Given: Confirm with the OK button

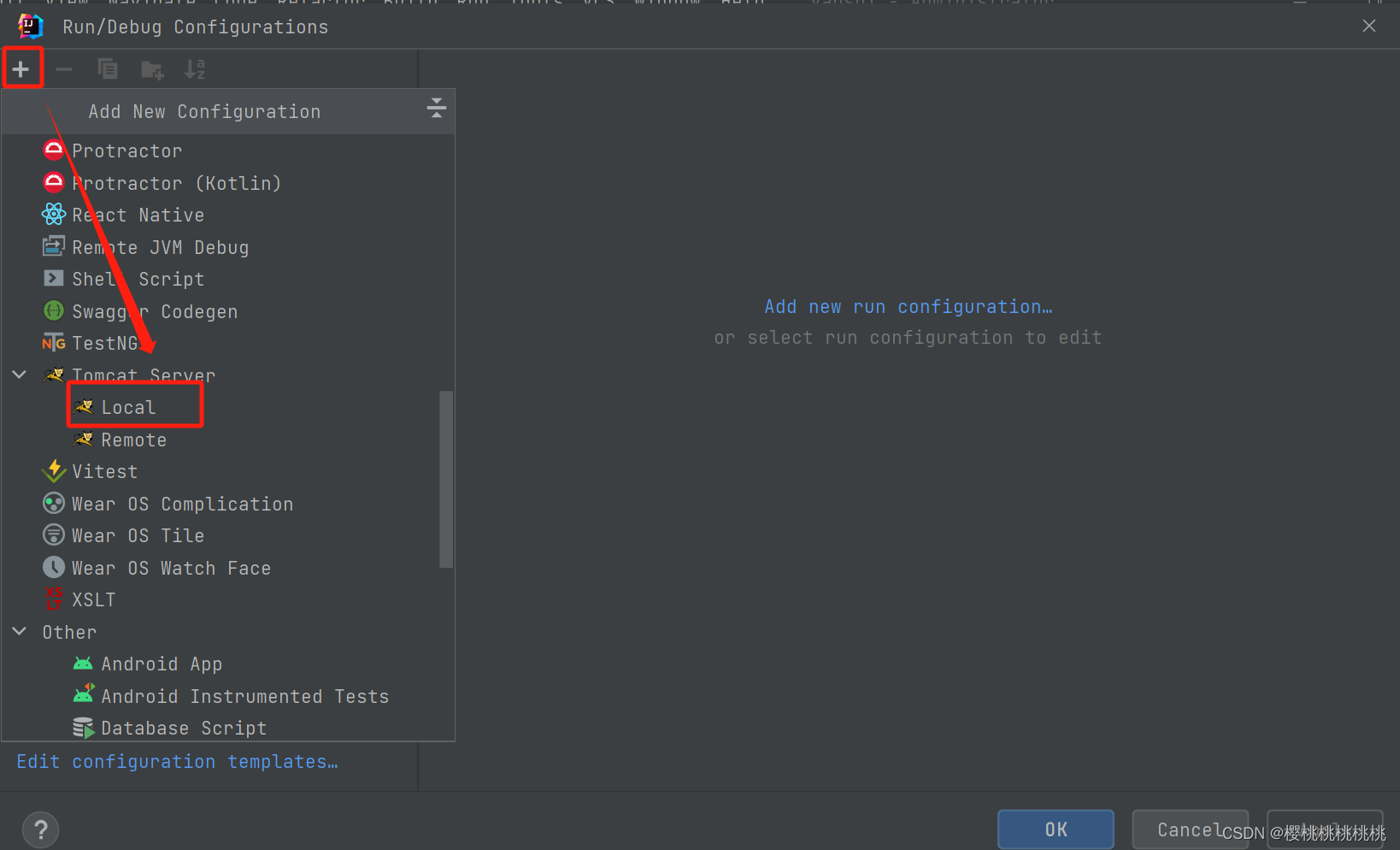Looking at the screenshot, I should tap(1056, 829).
